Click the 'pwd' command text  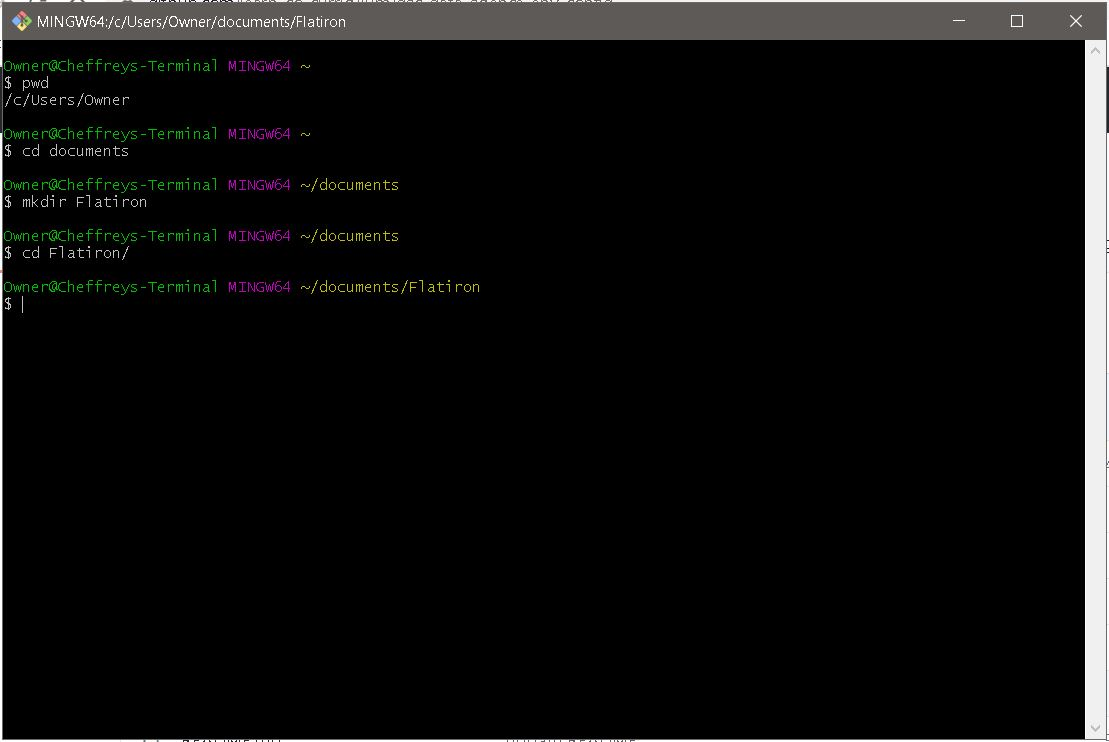(x=35, y=83)
